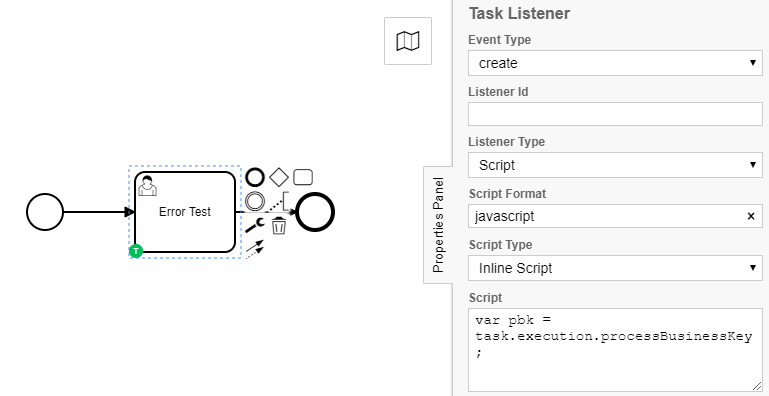Toggle the minimap icon

tap(408, 41)
